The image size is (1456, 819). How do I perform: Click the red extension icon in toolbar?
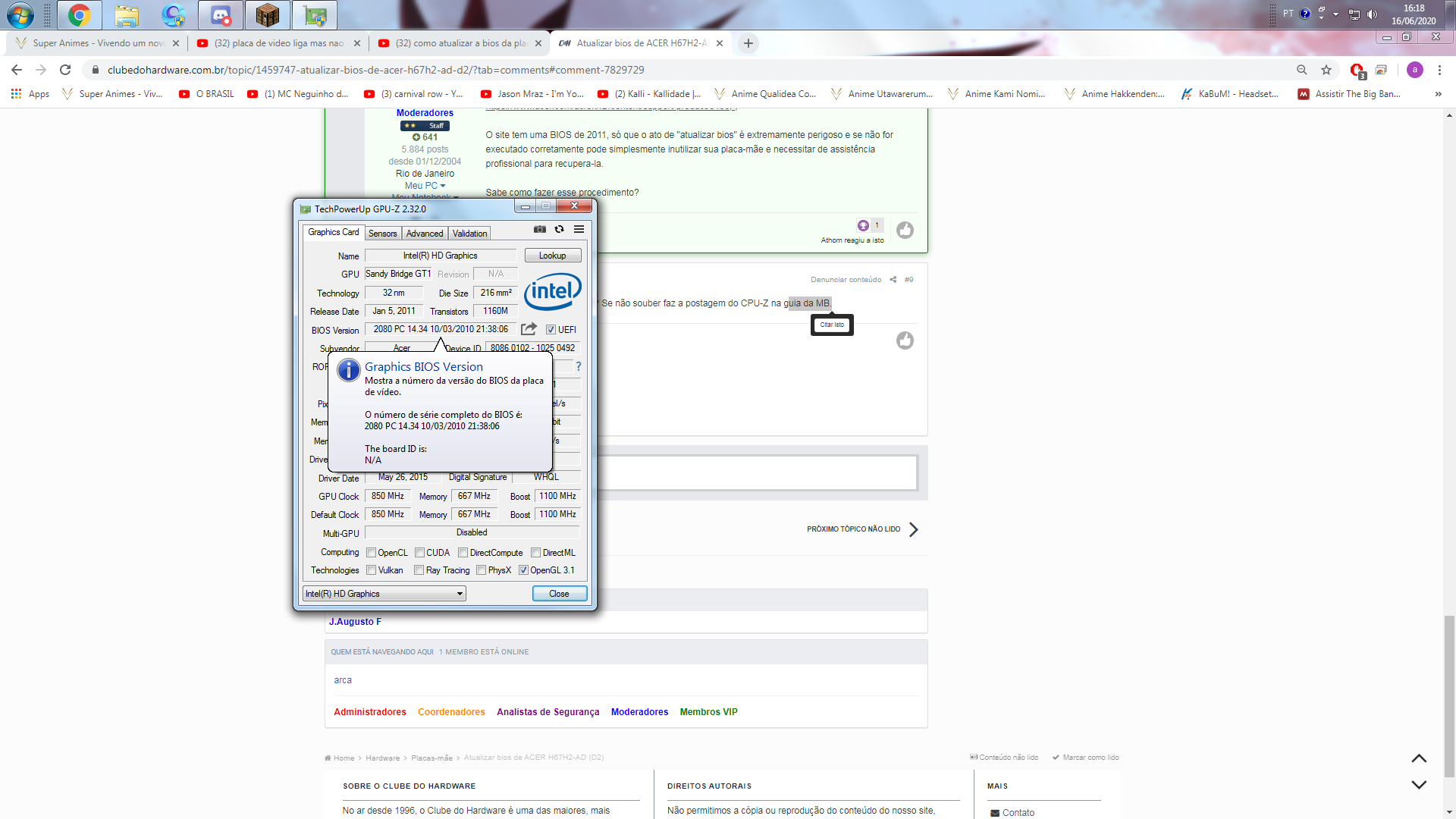(1357, 71)
